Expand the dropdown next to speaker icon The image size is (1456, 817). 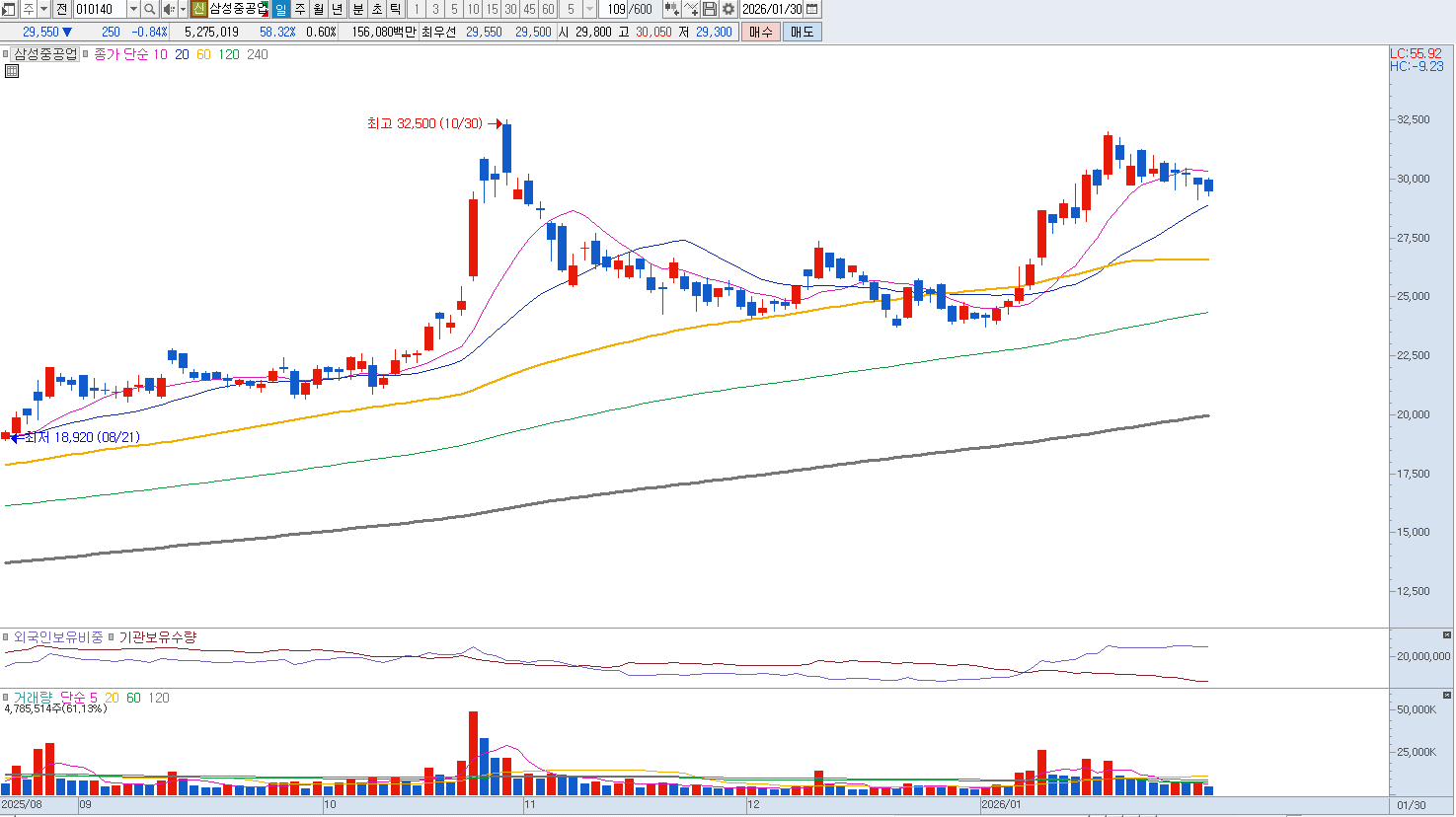click(183, 9)
